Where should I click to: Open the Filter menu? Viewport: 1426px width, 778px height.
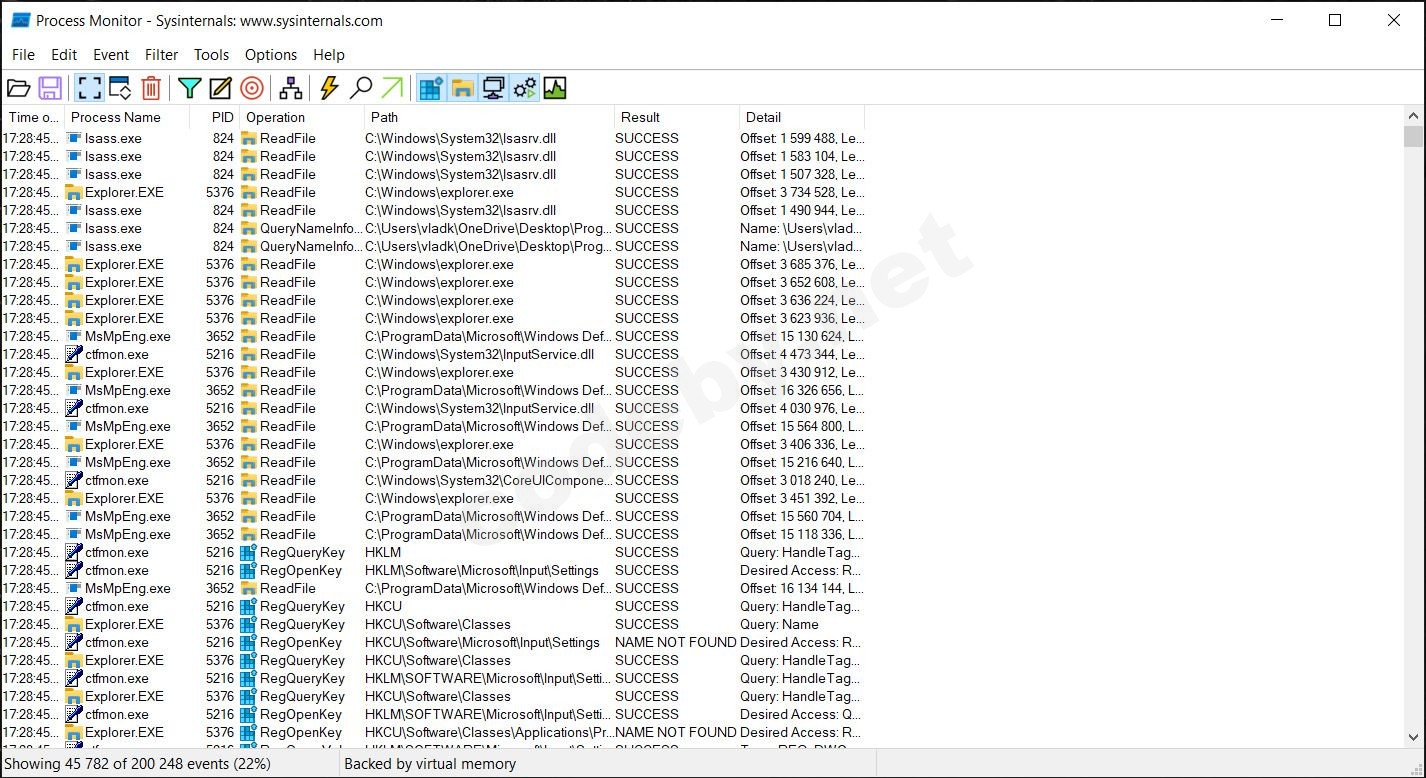[x=161, y=55]
